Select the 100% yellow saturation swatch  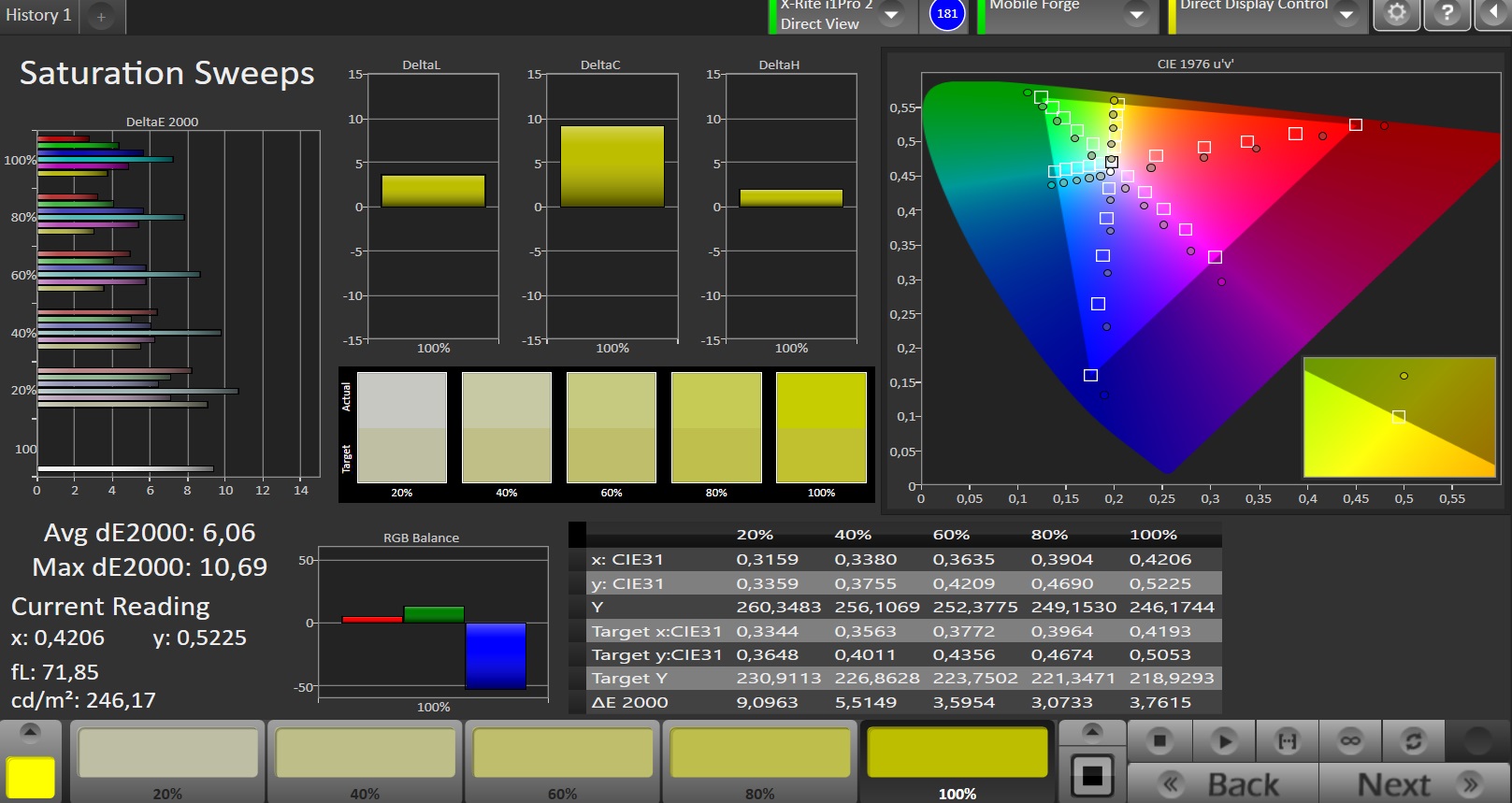coord(957,753)
